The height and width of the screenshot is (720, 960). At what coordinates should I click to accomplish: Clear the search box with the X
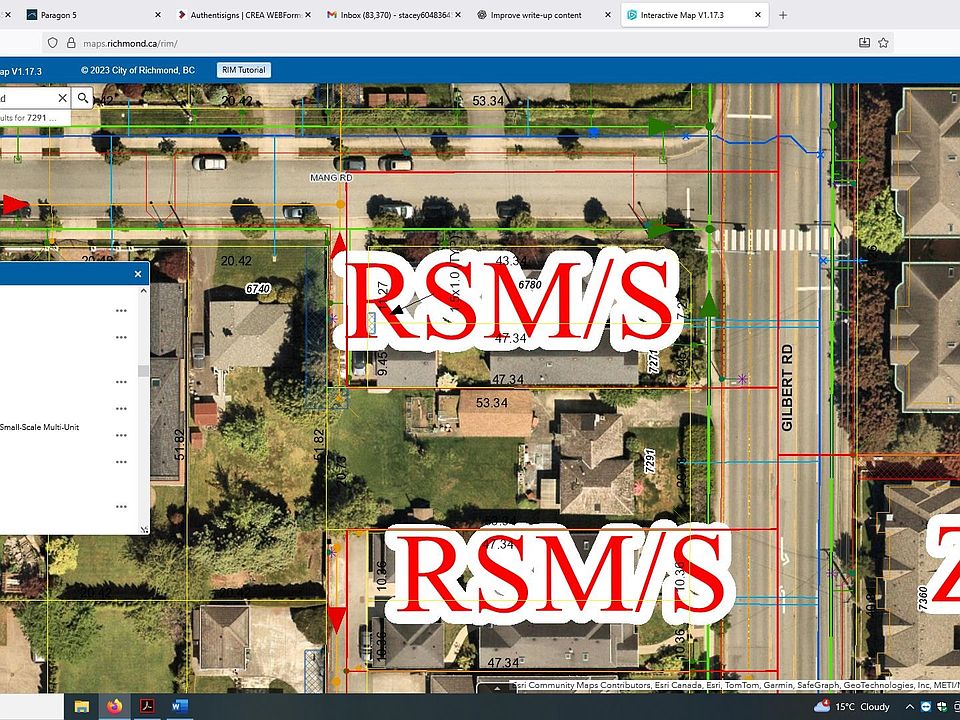(x=62, y=98)
